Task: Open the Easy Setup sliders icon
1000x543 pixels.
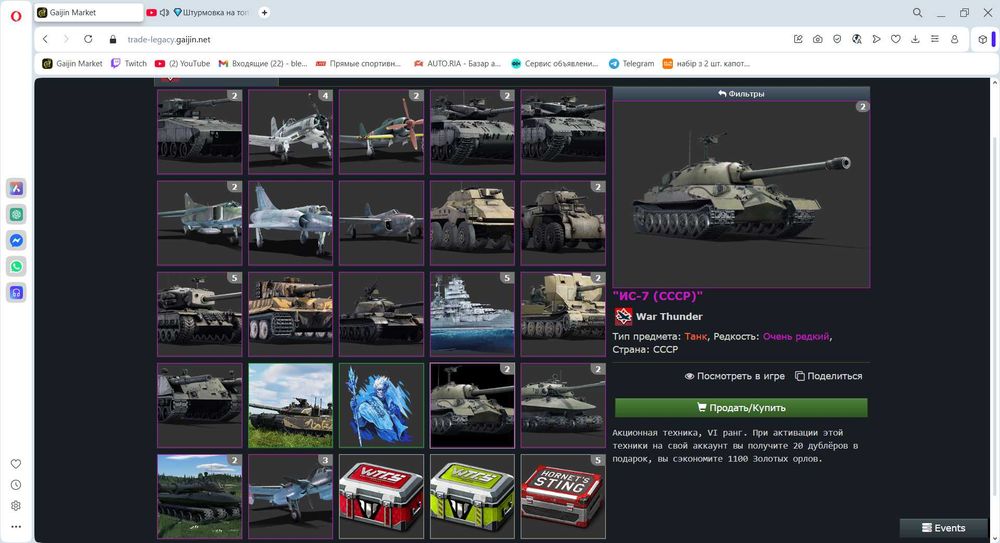Action: [934, 39]
